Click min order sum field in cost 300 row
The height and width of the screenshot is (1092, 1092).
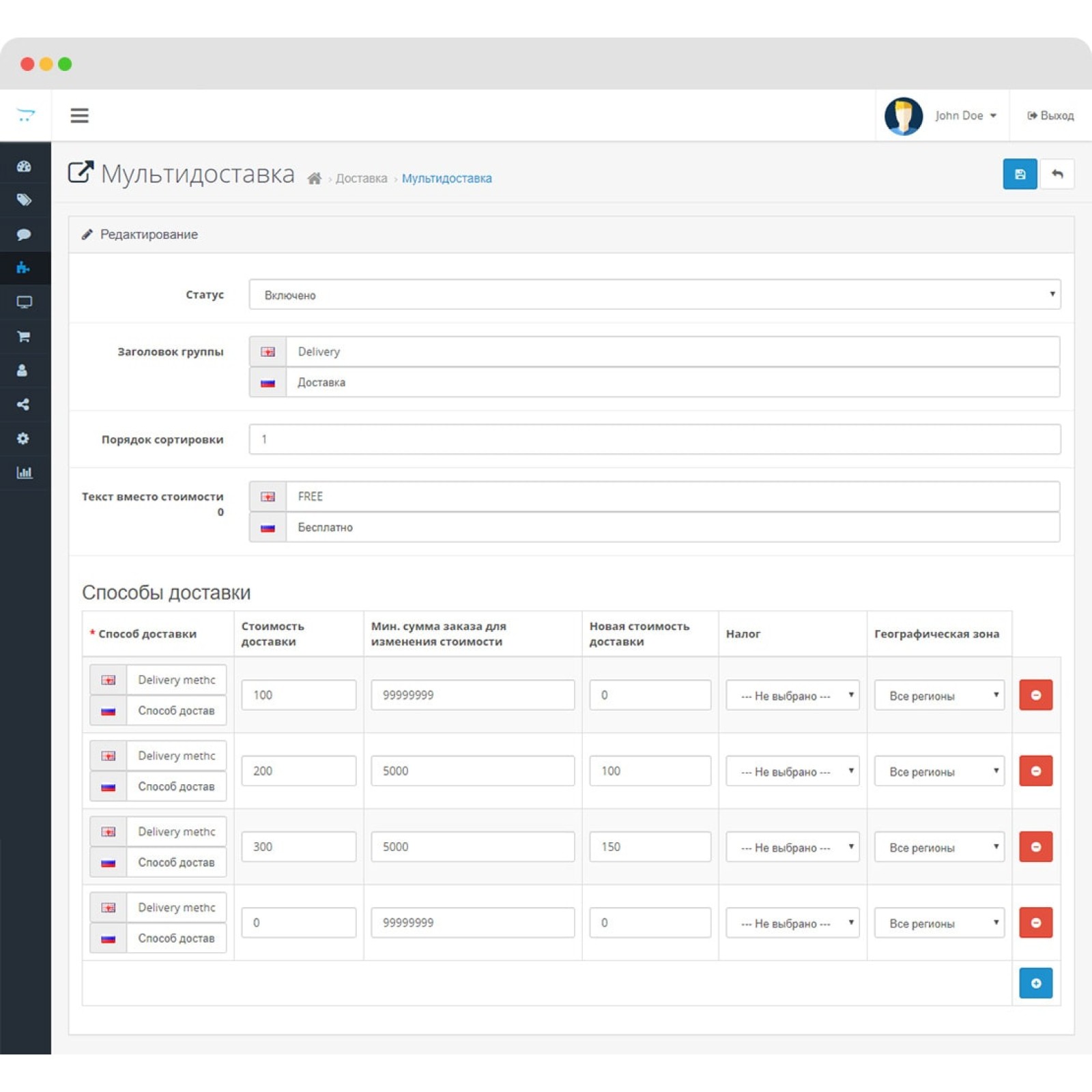(x=472, y=846)
